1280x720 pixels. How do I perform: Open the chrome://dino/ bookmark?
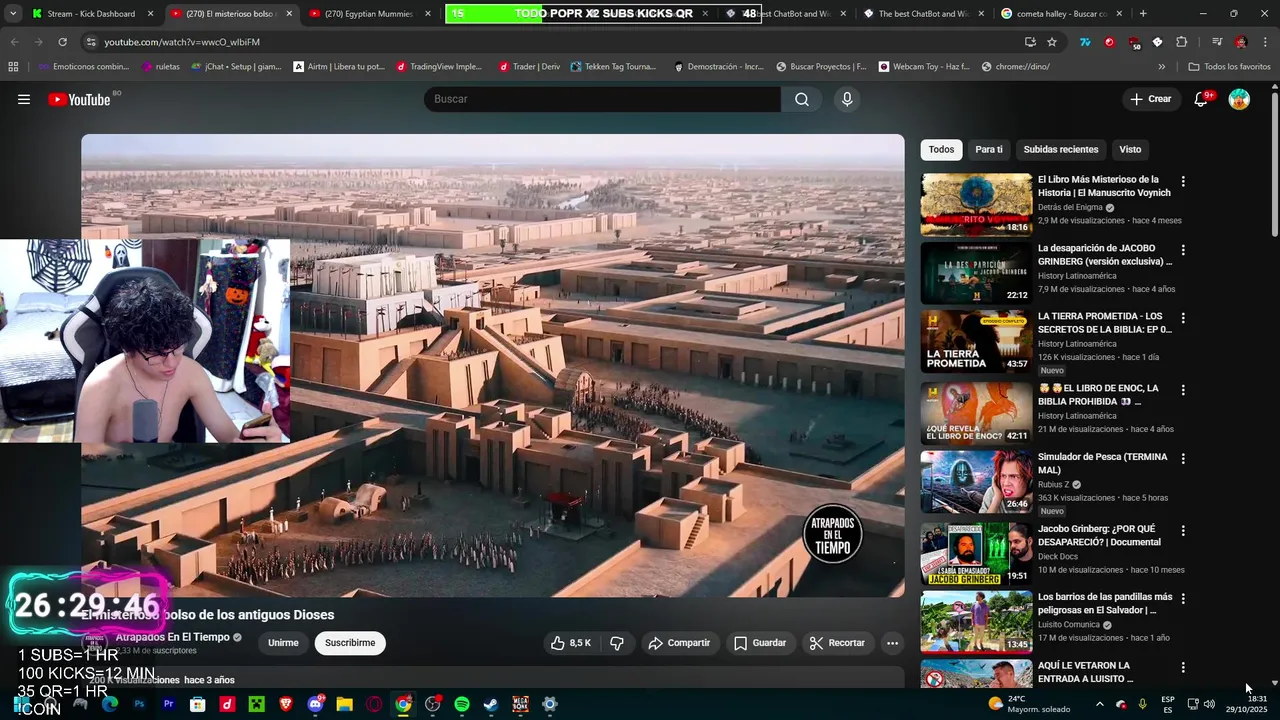[x=1015, y=67]
